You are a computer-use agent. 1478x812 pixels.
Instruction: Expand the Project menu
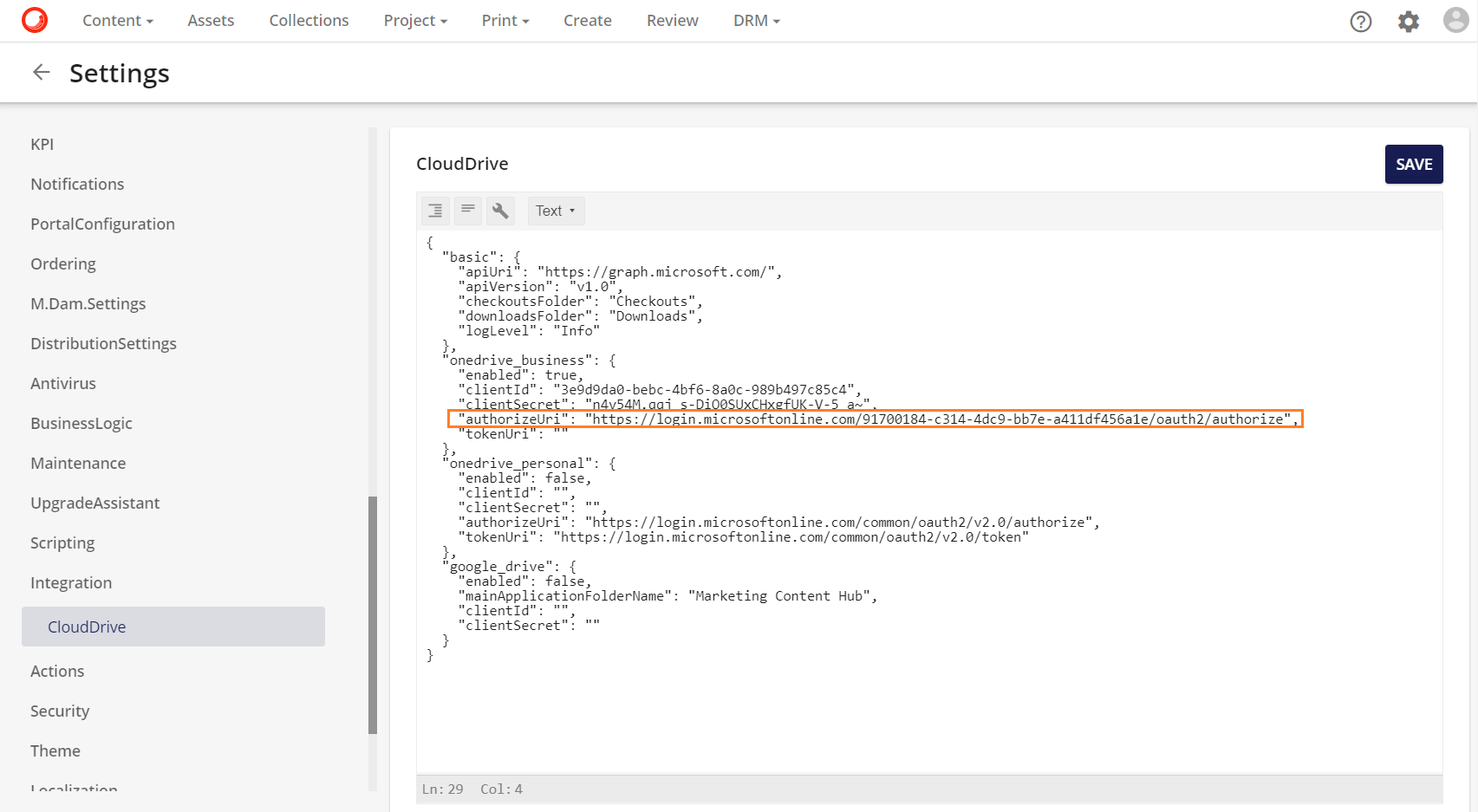pos(415,20)
